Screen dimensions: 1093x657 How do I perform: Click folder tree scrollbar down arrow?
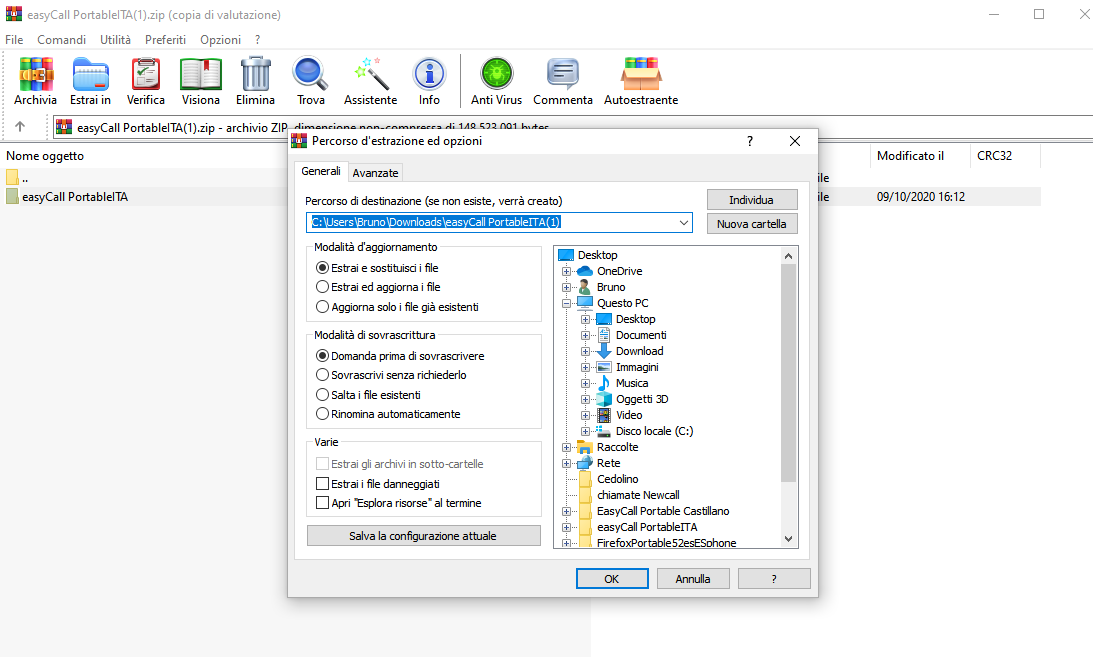point(788,539)
